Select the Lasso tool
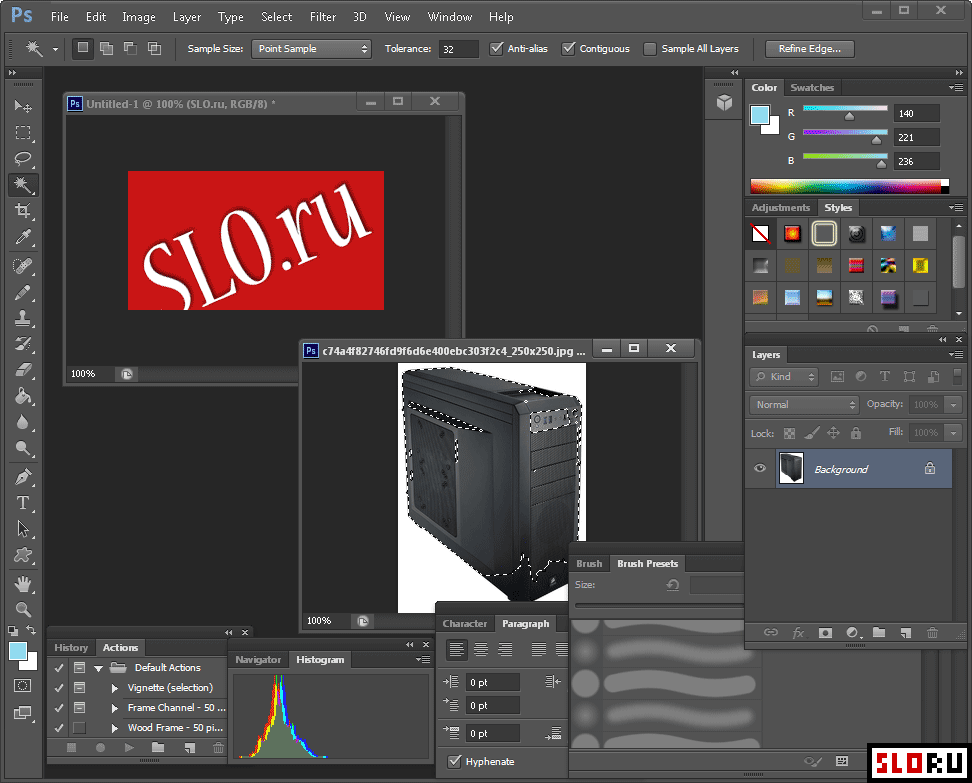This screenshot has height=783, width=972. (23, 159)
